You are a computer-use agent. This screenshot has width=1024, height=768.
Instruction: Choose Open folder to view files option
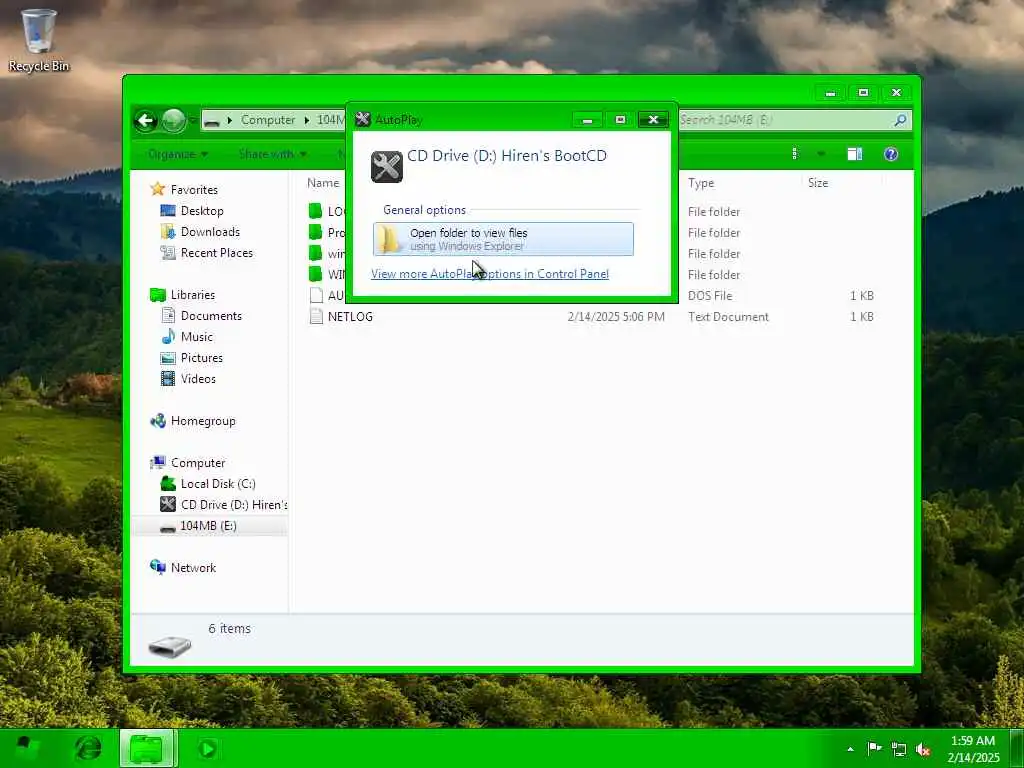click(503, 239)
